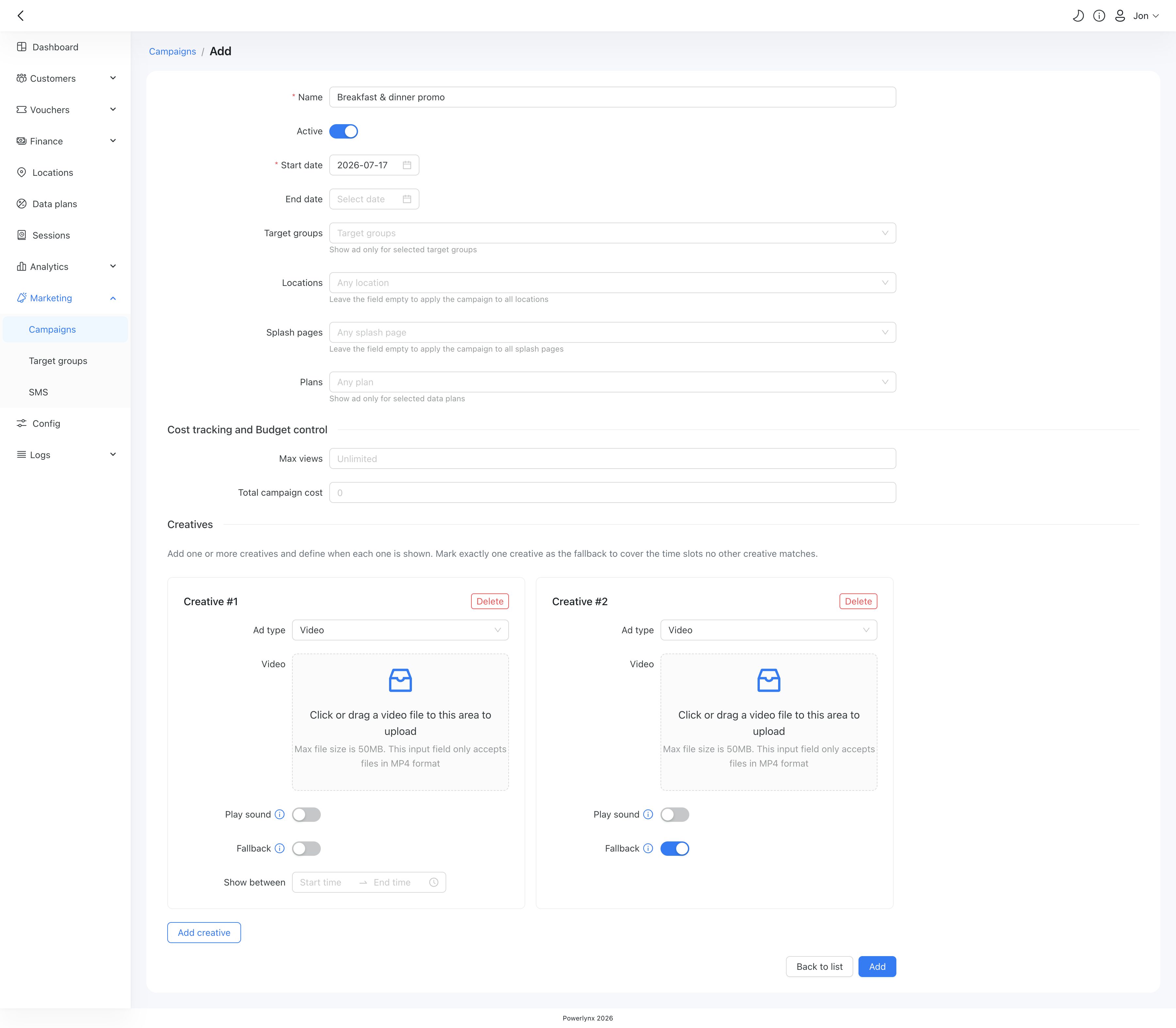Enable Play sound for Creative #1
This screenshot has height=1028, width=1176.
click(x=306, y=815)
